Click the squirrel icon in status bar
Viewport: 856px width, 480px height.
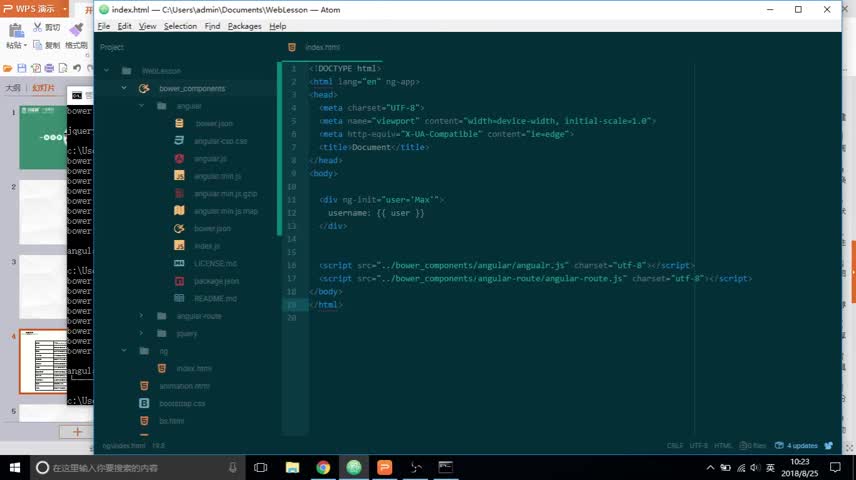pyautogui.click(x=829, y=446)
